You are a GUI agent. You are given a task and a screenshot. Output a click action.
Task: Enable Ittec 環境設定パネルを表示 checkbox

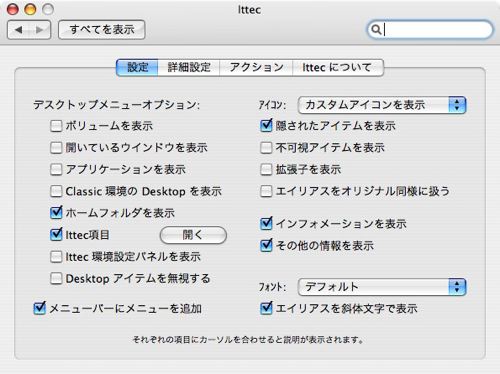[x=56, y=257]
